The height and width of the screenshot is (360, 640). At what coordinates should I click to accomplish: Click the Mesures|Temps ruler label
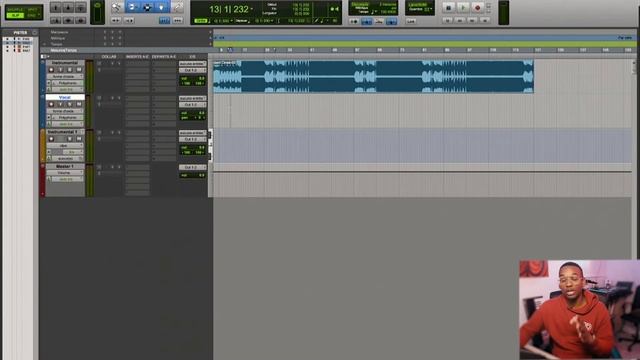click(63, 50)
